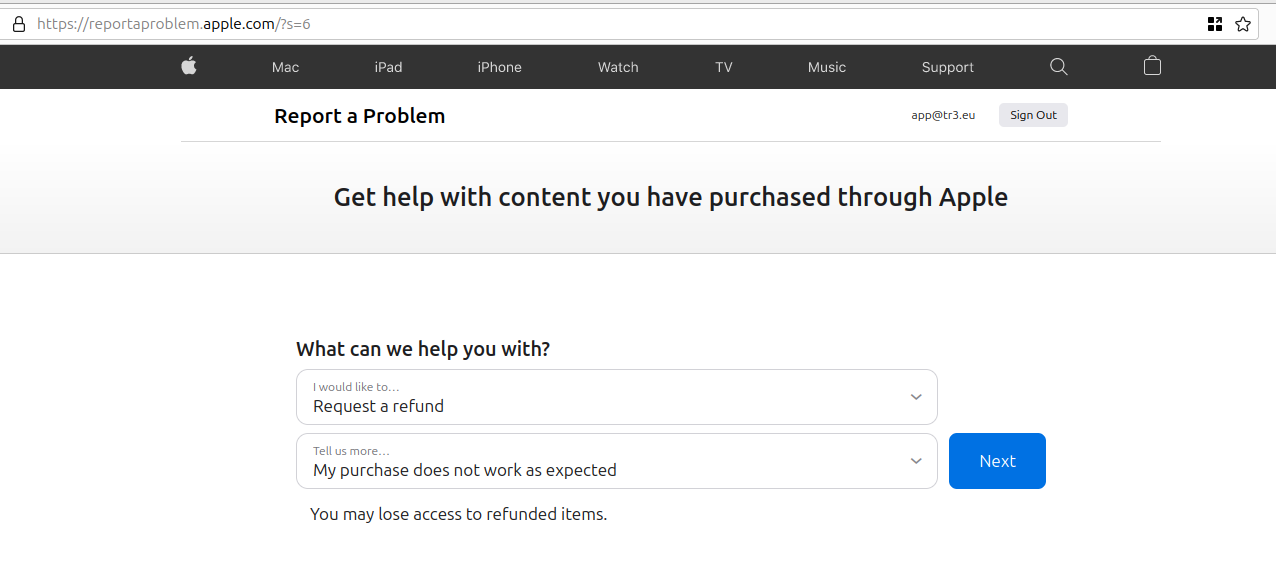Image resolution: width=1276 pixels, height=562 pixels.
Task: Open Watch in the navigation bar
Action: (x=618, y=67)
